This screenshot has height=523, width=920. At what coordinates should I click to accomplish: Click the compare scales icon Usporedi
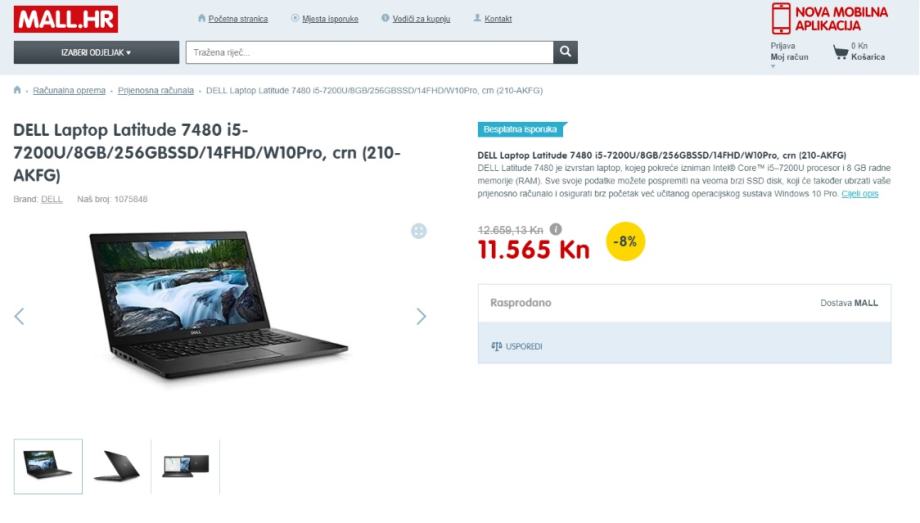coord(496,346)
